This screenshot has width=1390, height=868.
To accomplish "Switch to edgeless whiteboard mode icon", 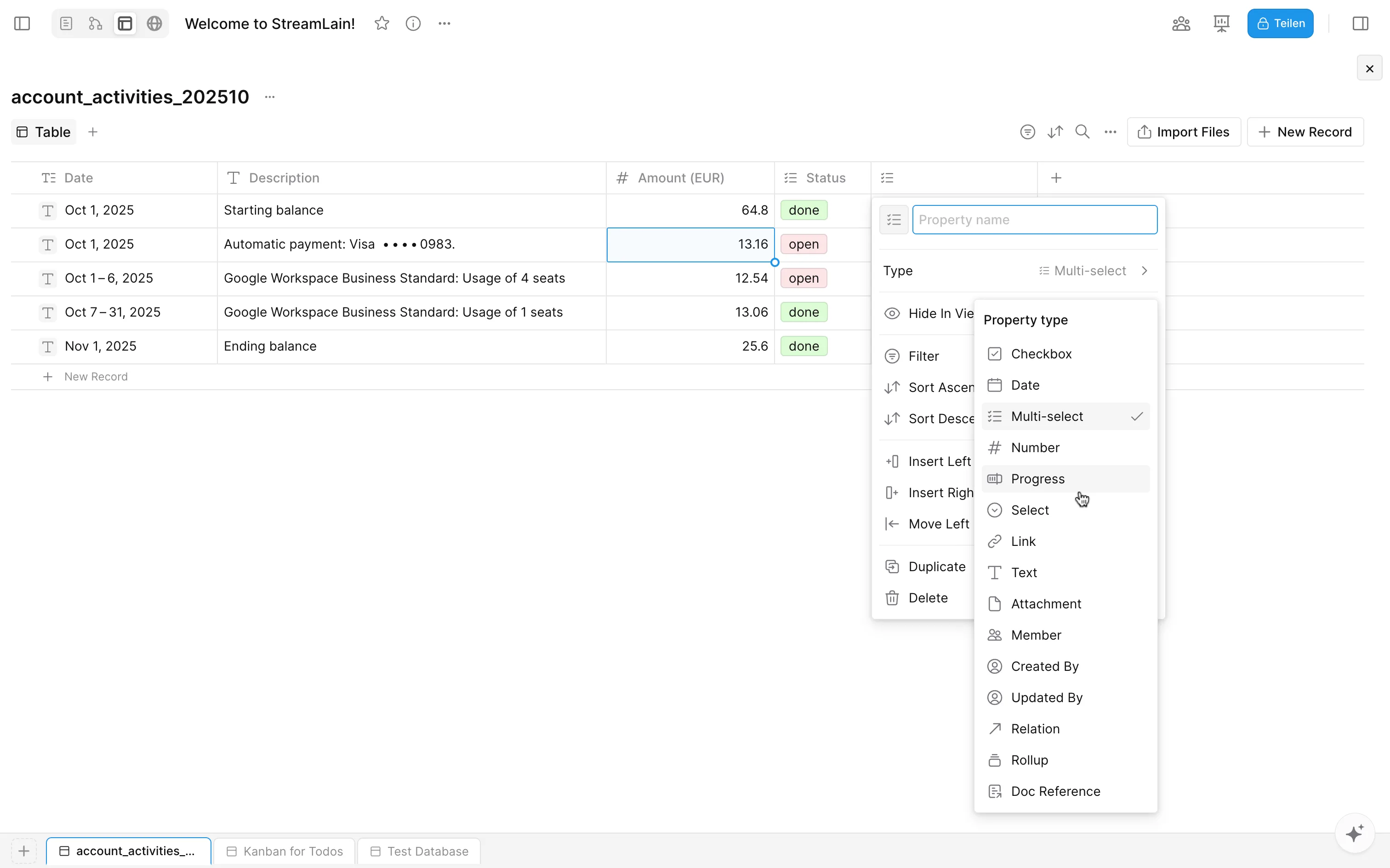I will click(x=95, y=23).
